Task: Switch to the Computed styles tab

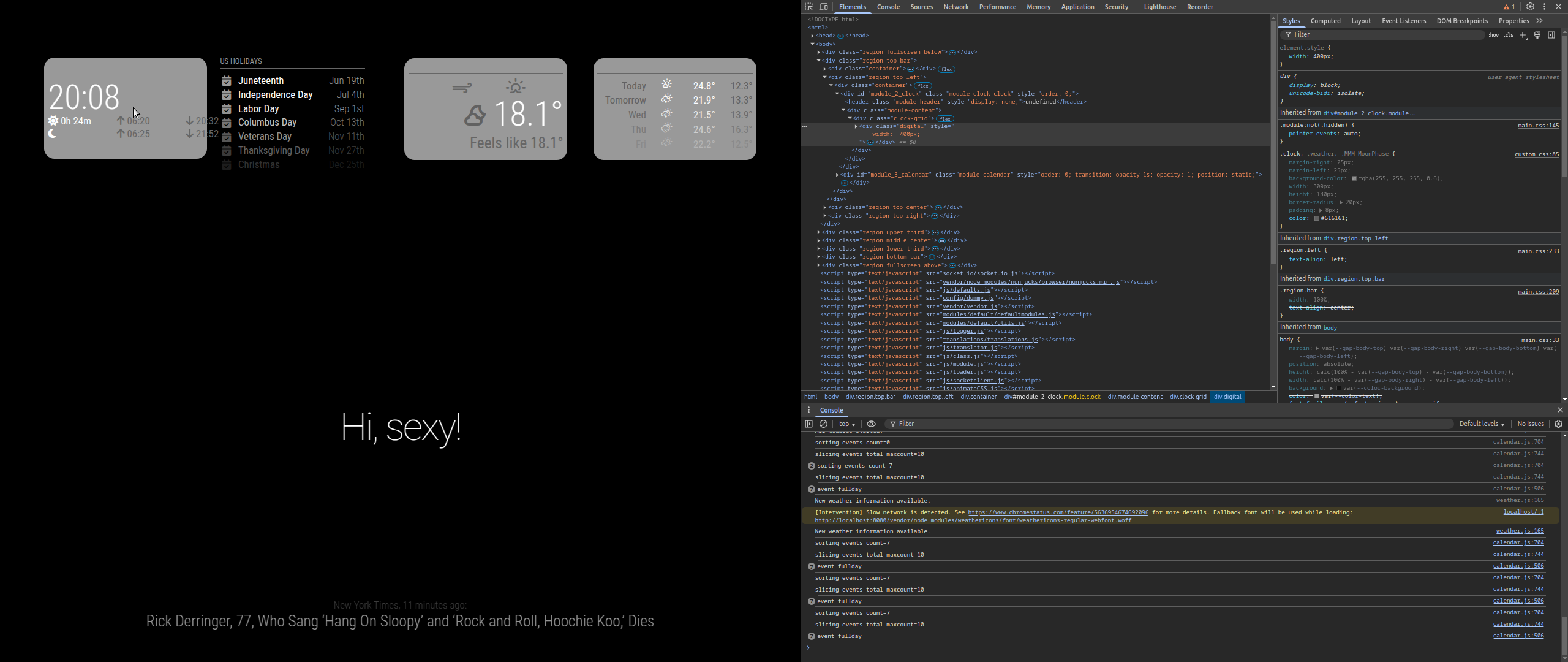Action: pos(1325,21)
